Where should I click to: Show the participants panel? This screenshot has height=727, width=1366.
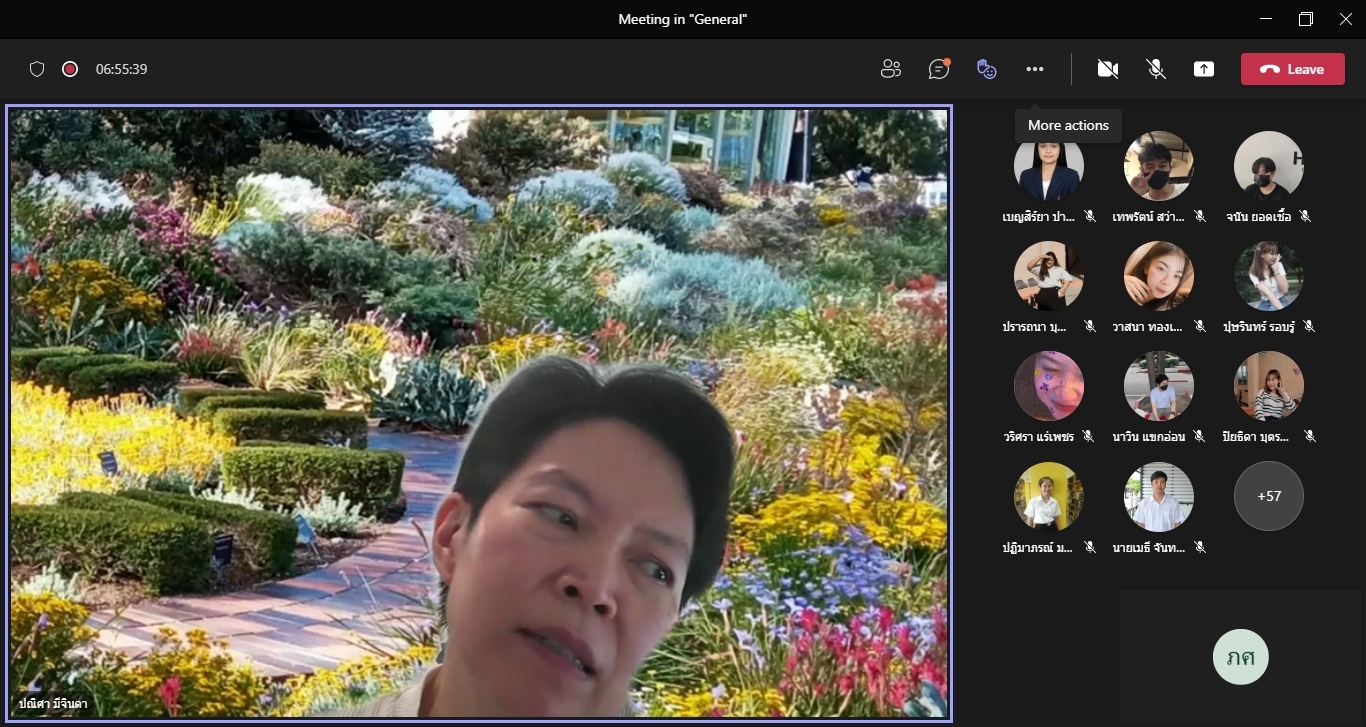point(891,69)
